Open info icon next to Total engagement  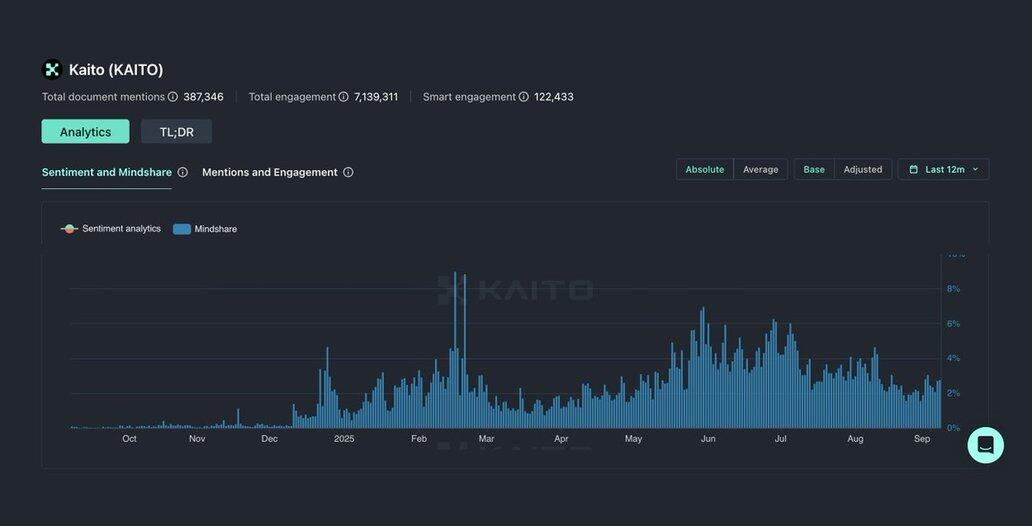tap(344, 97)
